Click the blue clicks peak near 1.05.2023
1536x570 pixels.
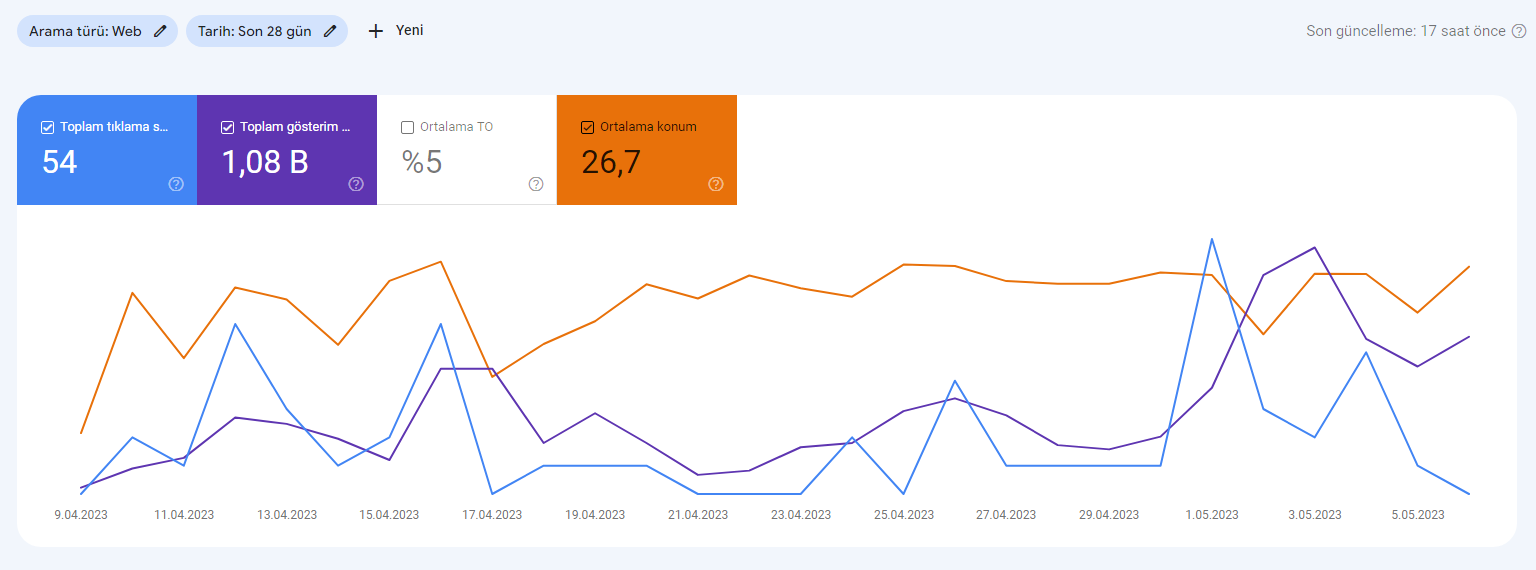tap(1212, 239)
